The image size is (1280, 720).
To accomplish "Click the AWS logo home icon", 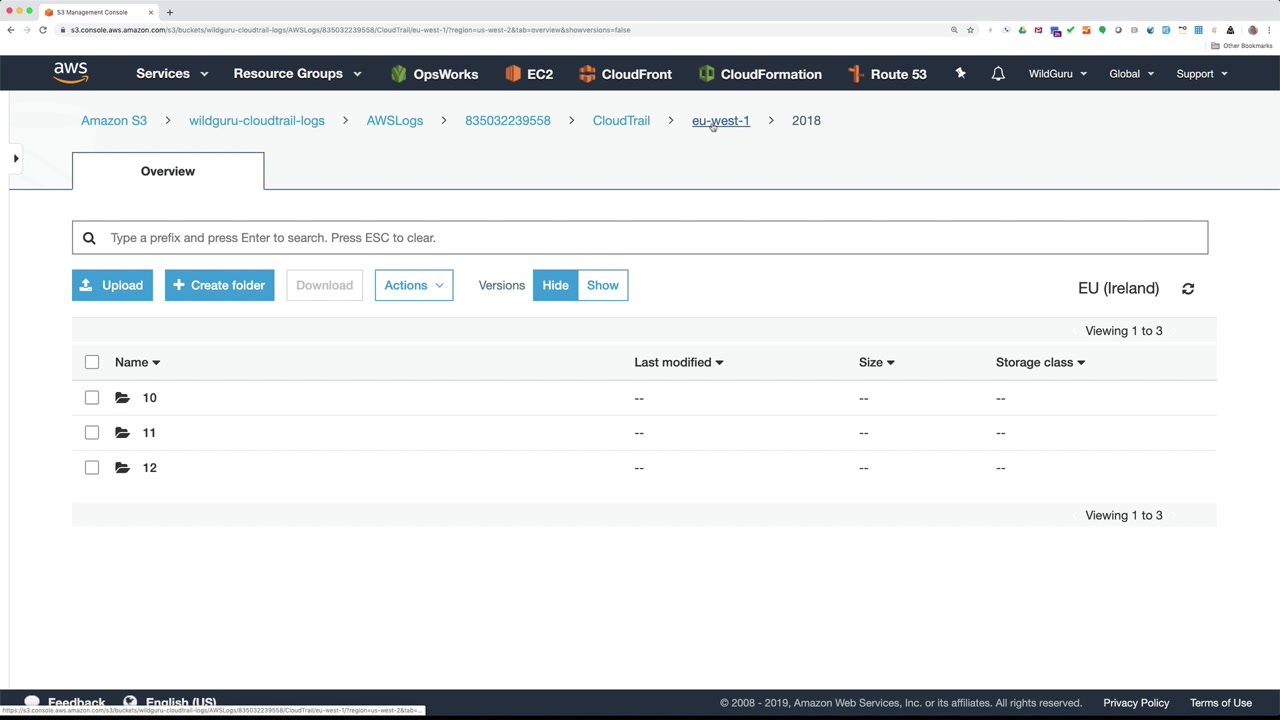I will [x=71, y=73].
